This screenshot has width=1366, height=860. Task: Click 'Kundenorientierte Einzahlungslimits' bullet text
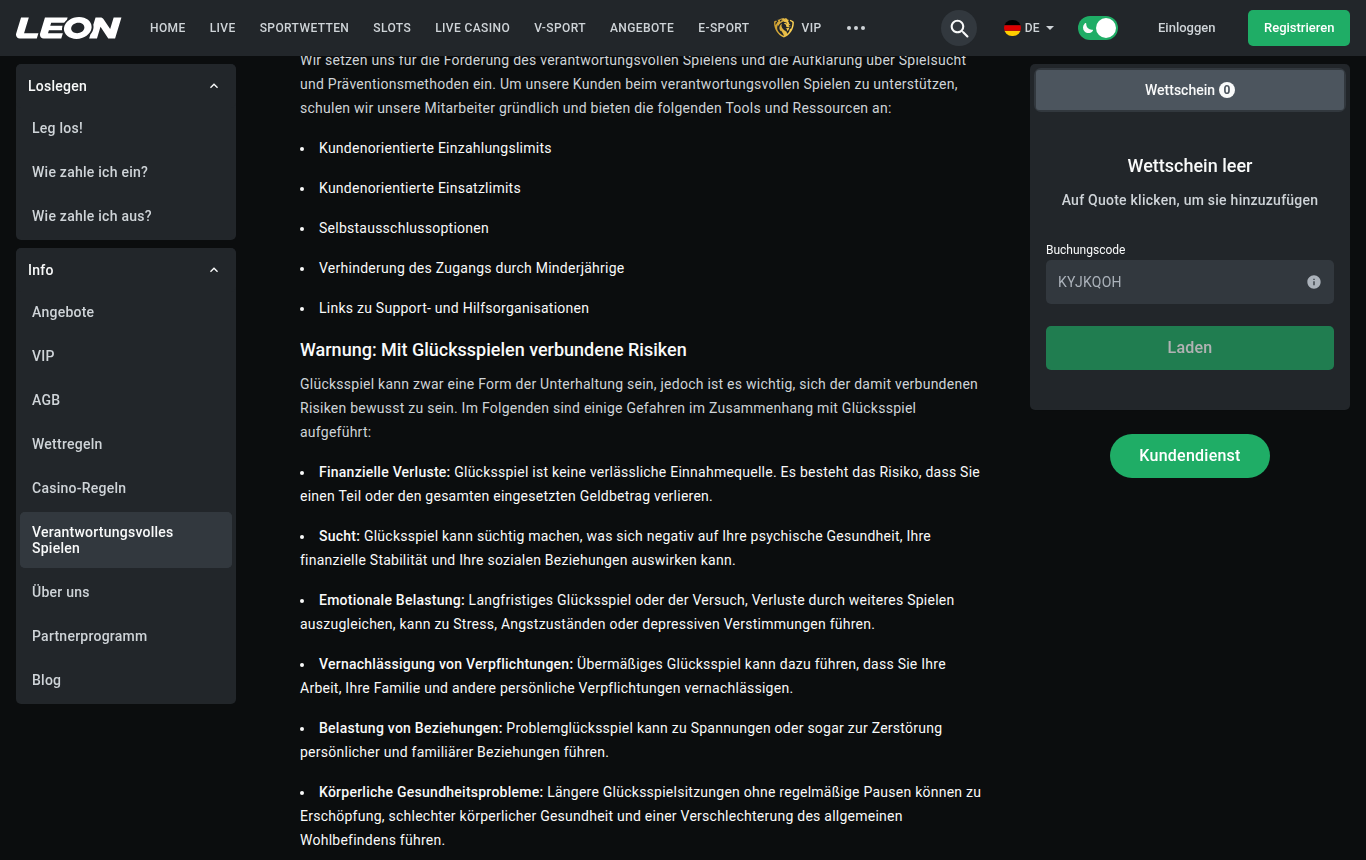tap(435, 148)
